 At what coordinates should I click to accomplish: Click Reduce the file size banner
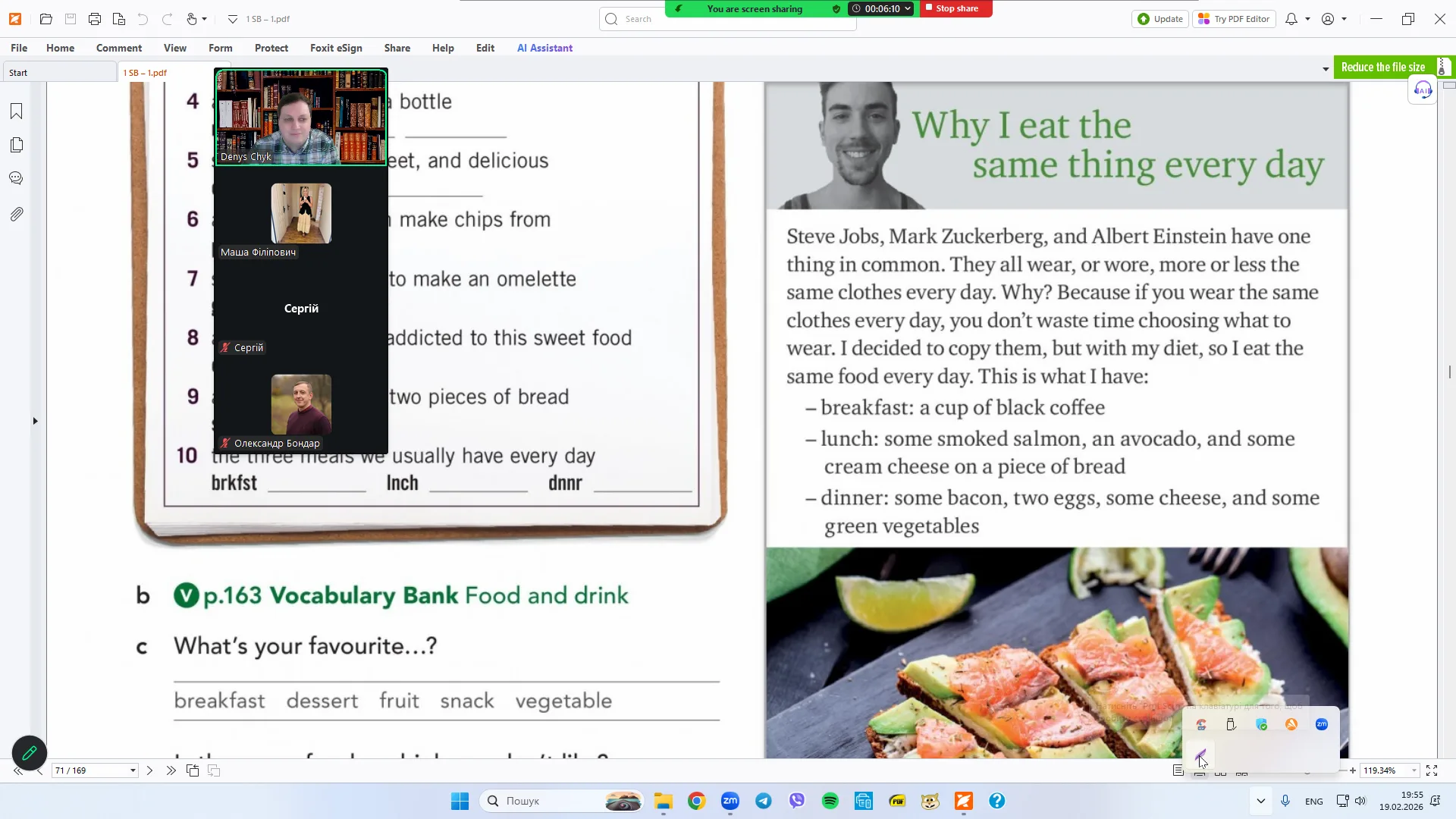[x=1382, y=67]
